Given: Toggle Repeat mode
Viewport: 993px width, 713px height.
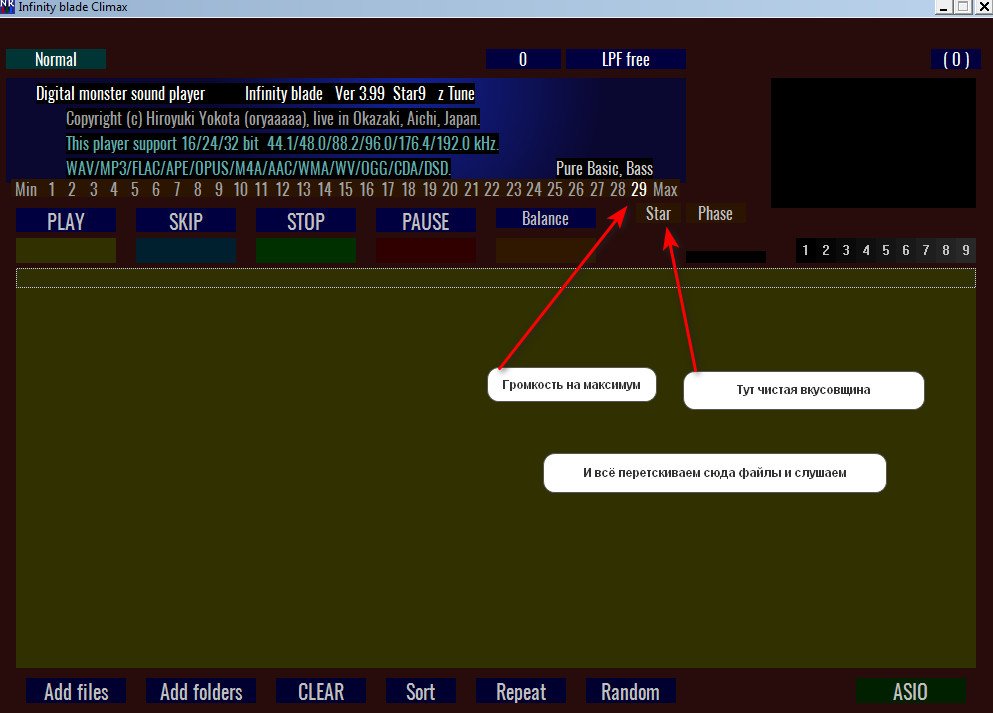Looking at the screenshot, I should coord(521,691).
